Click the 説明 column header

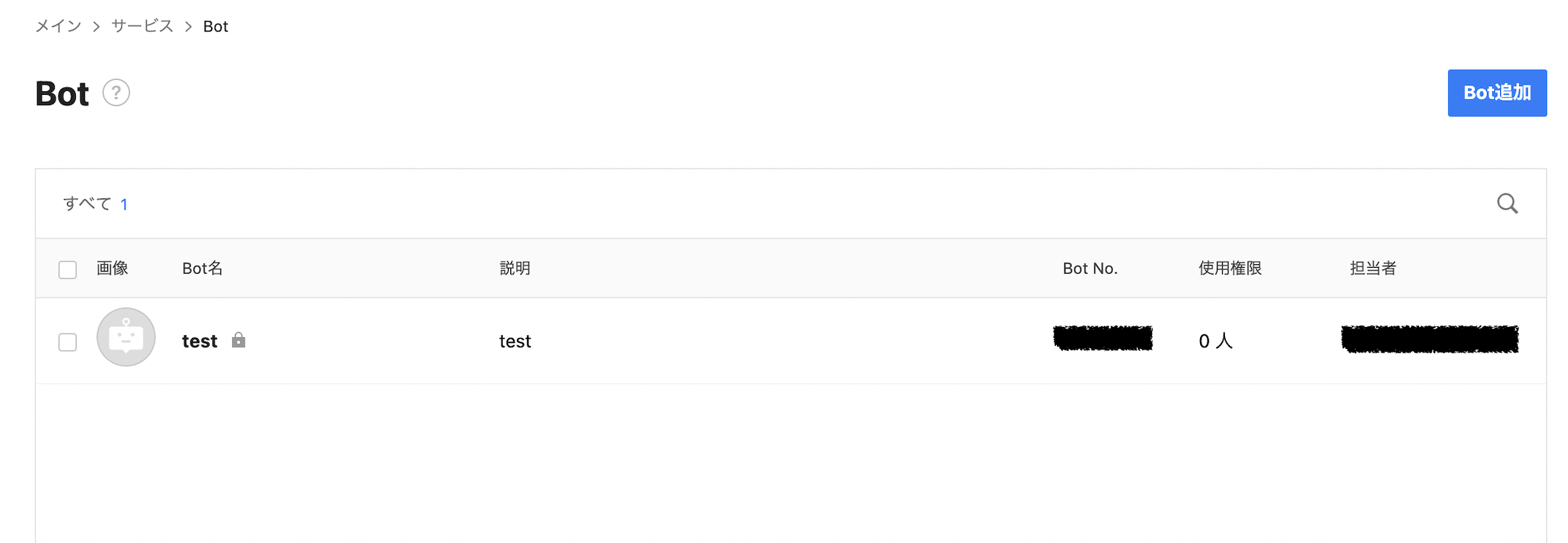tap(514, 268)
